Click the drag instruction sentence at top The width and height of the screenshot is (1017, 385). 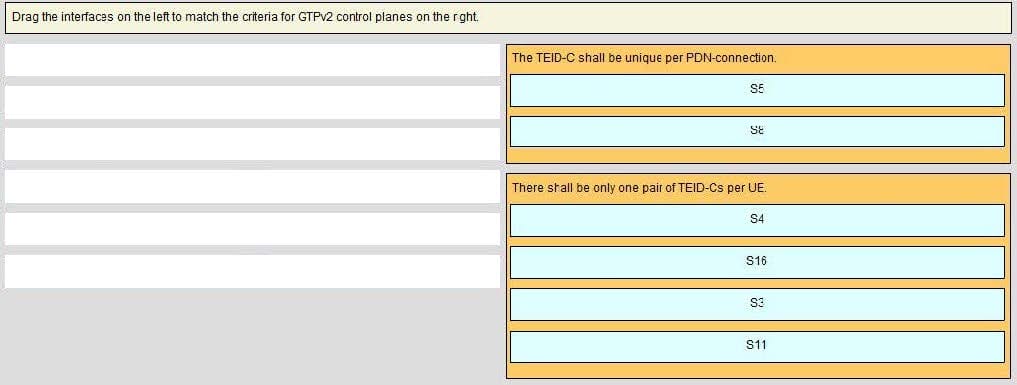[x=245, y=17]
